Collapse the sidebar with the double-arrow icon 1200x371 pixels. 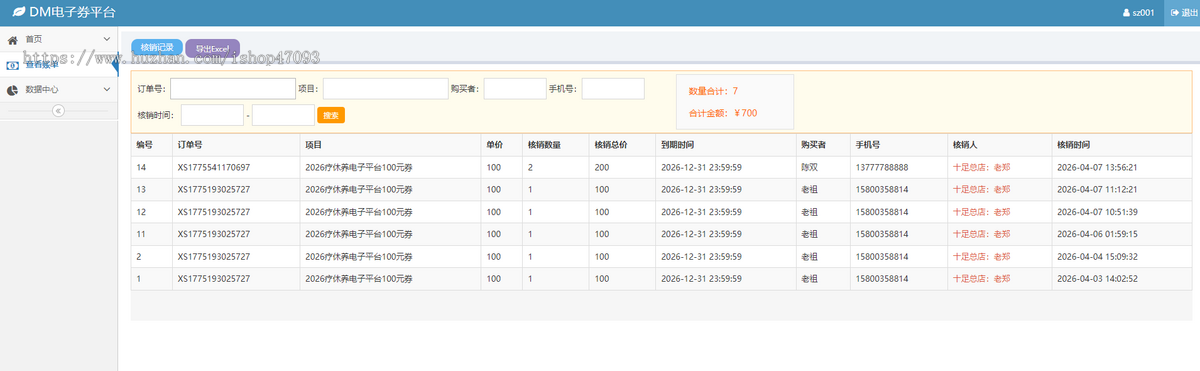pyautogui.click(x=58, y=110)
